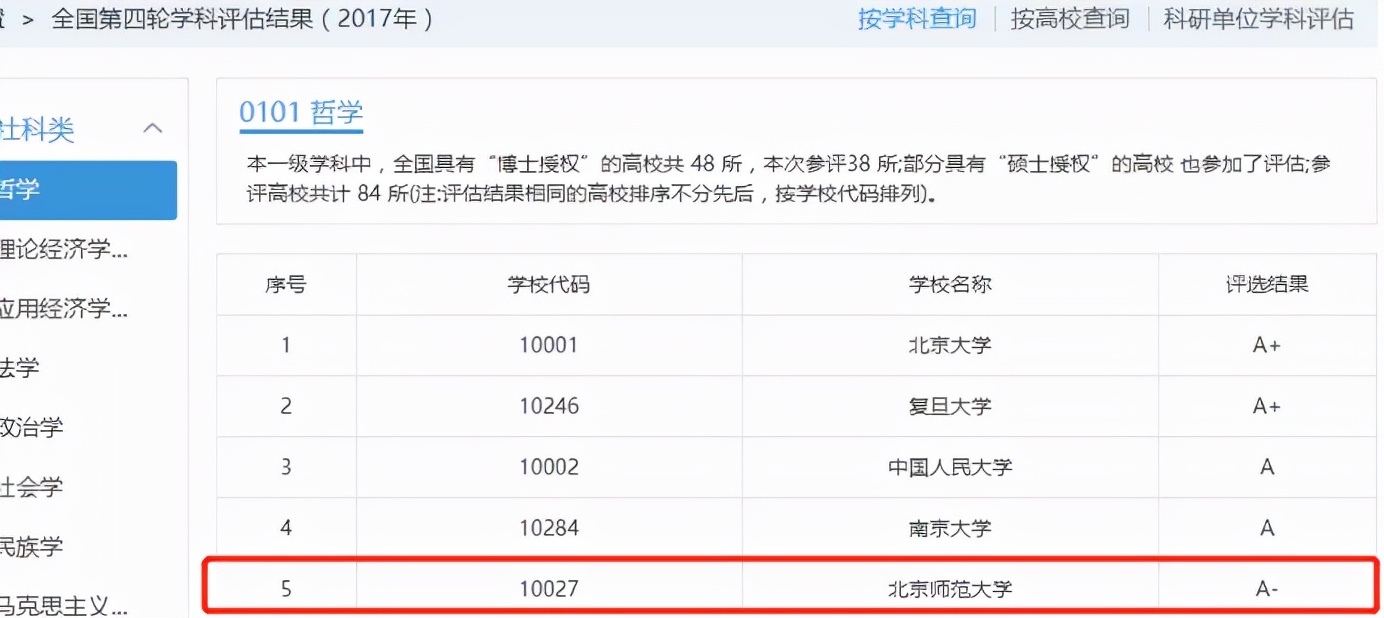Image resolution: width=1384 pixels, height=618 pixels.
Task: Switch to the 按高校查询 tab
Action: pos(1069,17)
